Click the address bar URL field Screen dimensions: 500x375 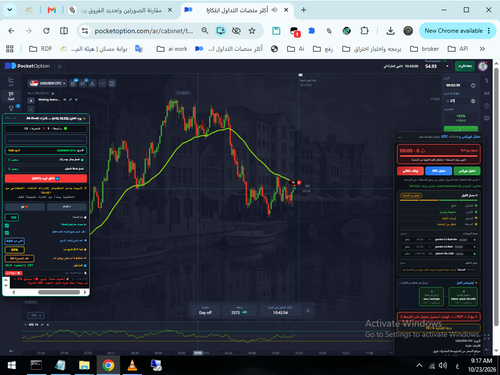144,31
